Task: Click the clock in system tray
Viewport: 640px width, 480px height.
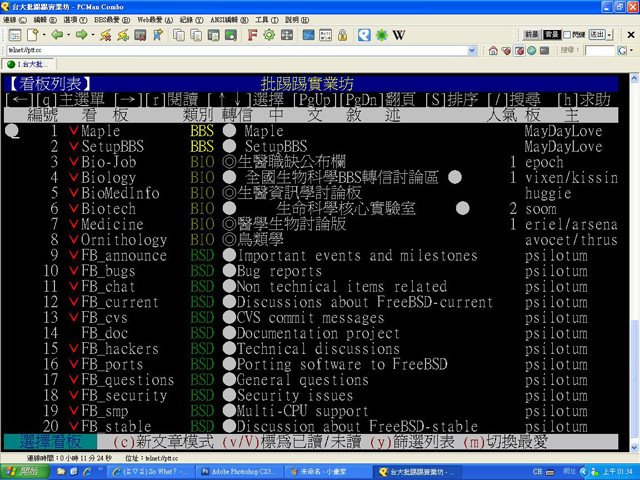Action: click(x=618, y=472)
